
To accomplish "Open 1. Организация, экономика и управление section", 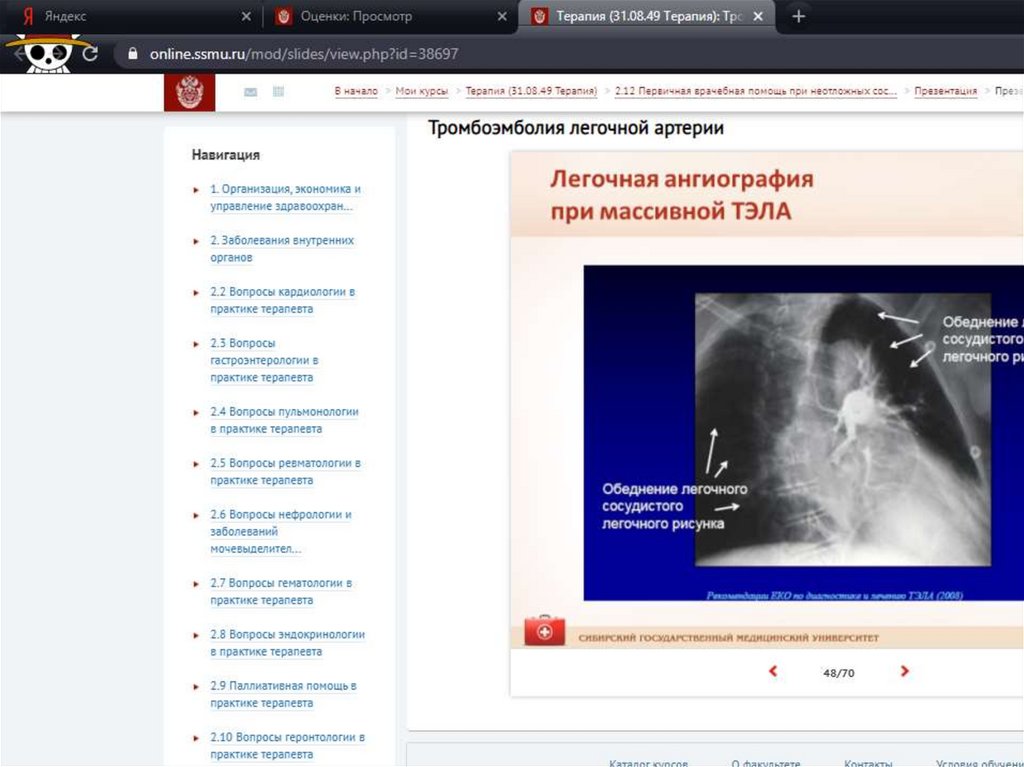I will coord(285,197).
